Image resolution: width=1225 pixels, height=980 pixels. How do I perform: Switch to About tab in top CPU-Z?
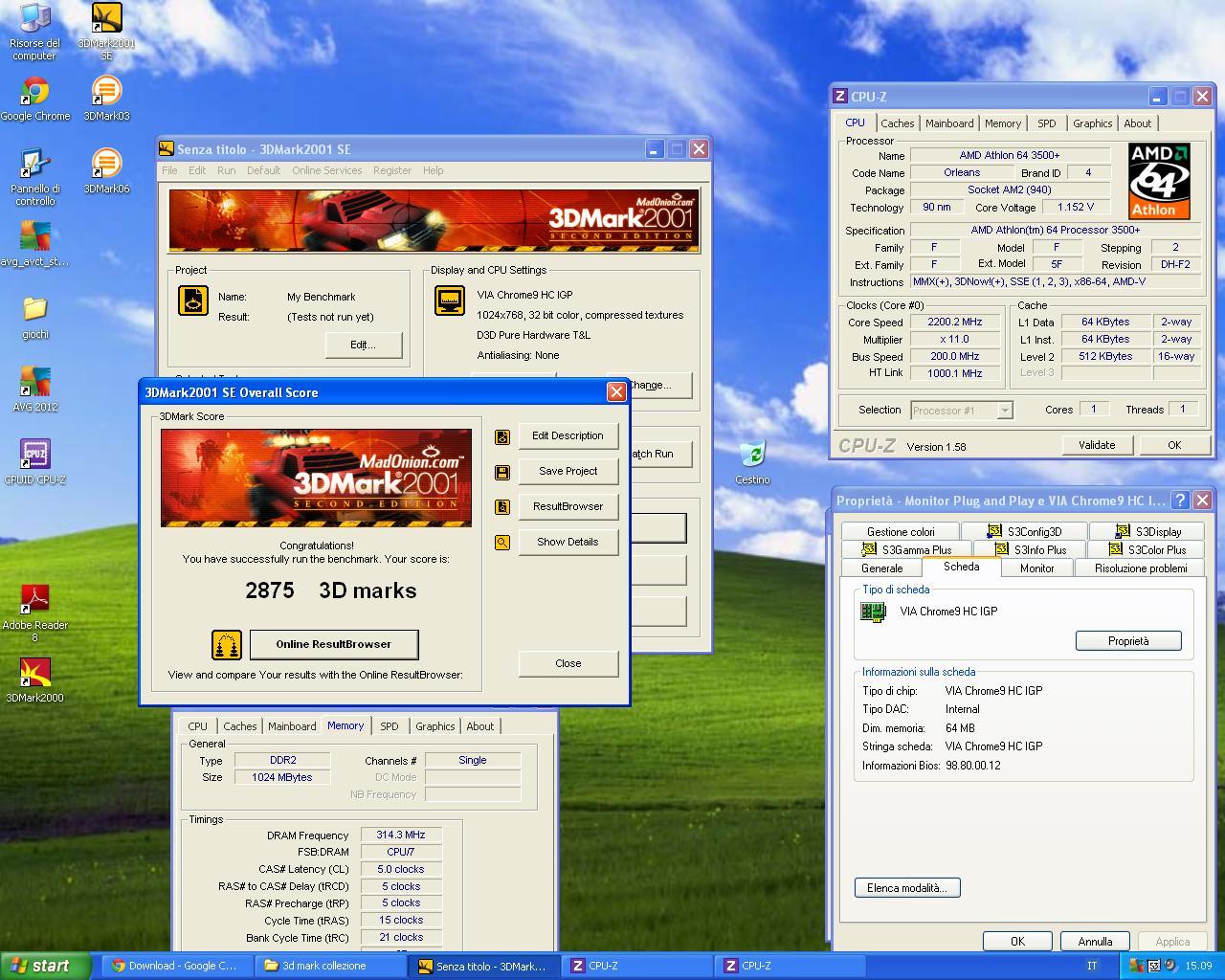1137,123
